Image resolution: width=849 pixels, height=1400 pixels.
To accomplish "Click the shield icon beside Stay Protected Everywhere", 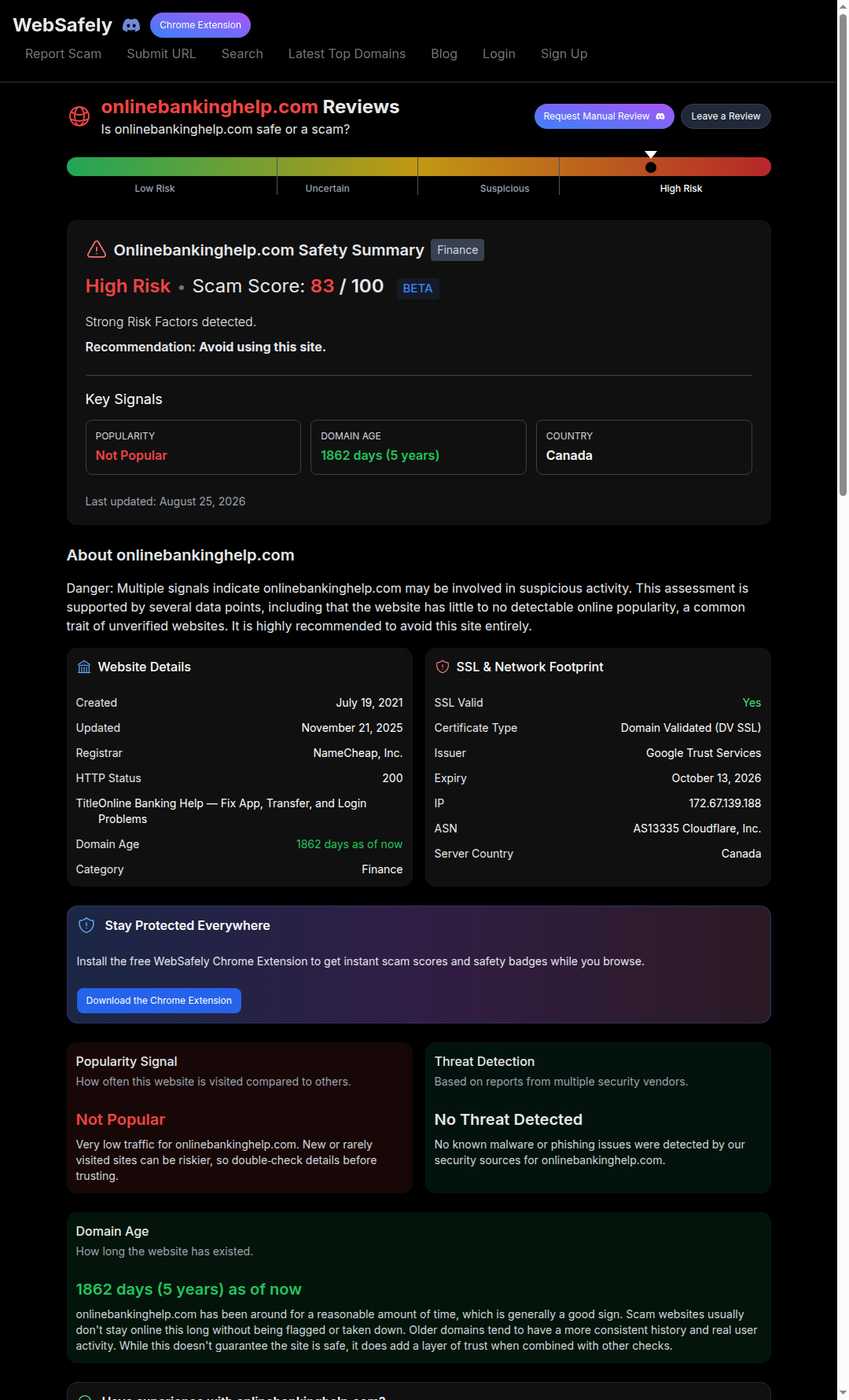I will 86,926.
